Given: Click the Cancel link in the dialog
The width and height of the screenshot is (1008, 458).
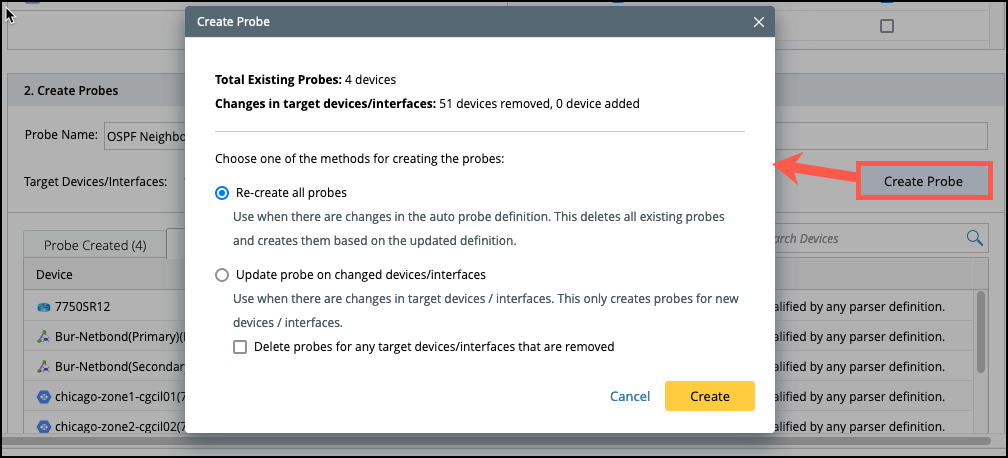Looking at the screenshot, I should [x=630, y=396].
